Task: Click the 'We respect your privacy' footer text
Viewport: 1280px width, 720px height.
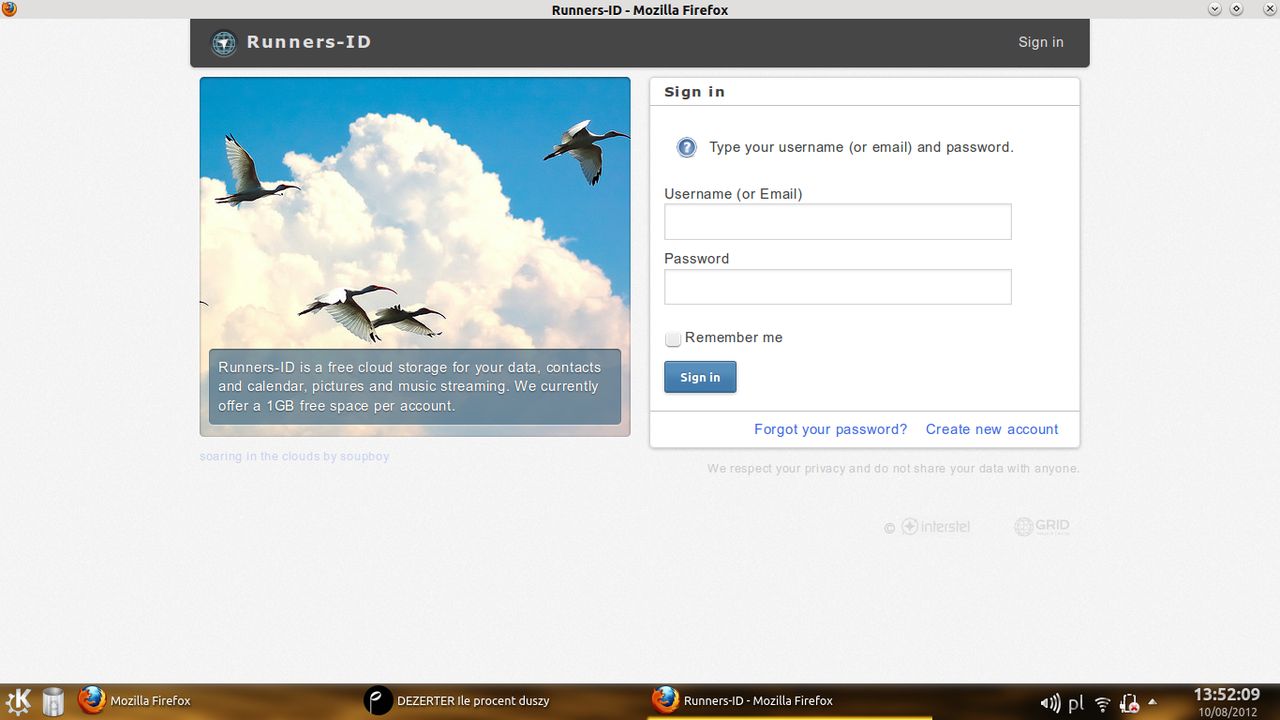Action: point(893,468)
